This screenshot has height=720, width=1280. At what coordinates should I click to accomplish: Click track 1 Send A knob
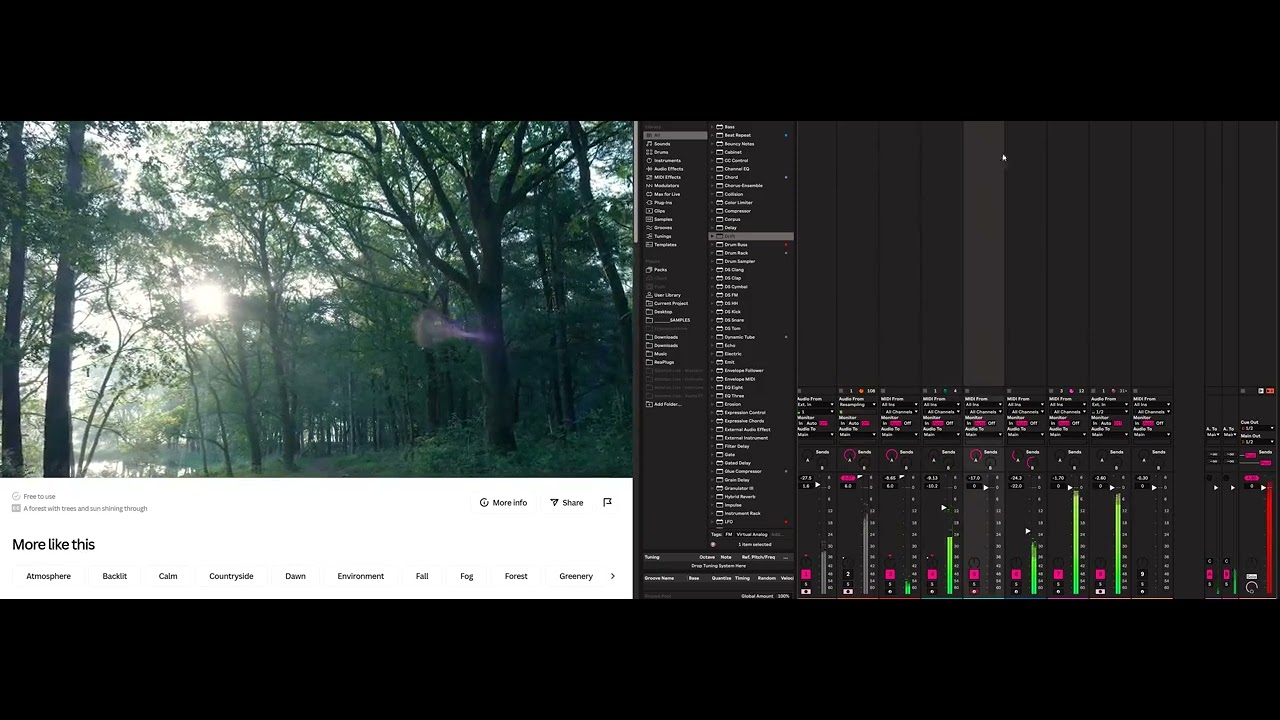click(808, 456)
